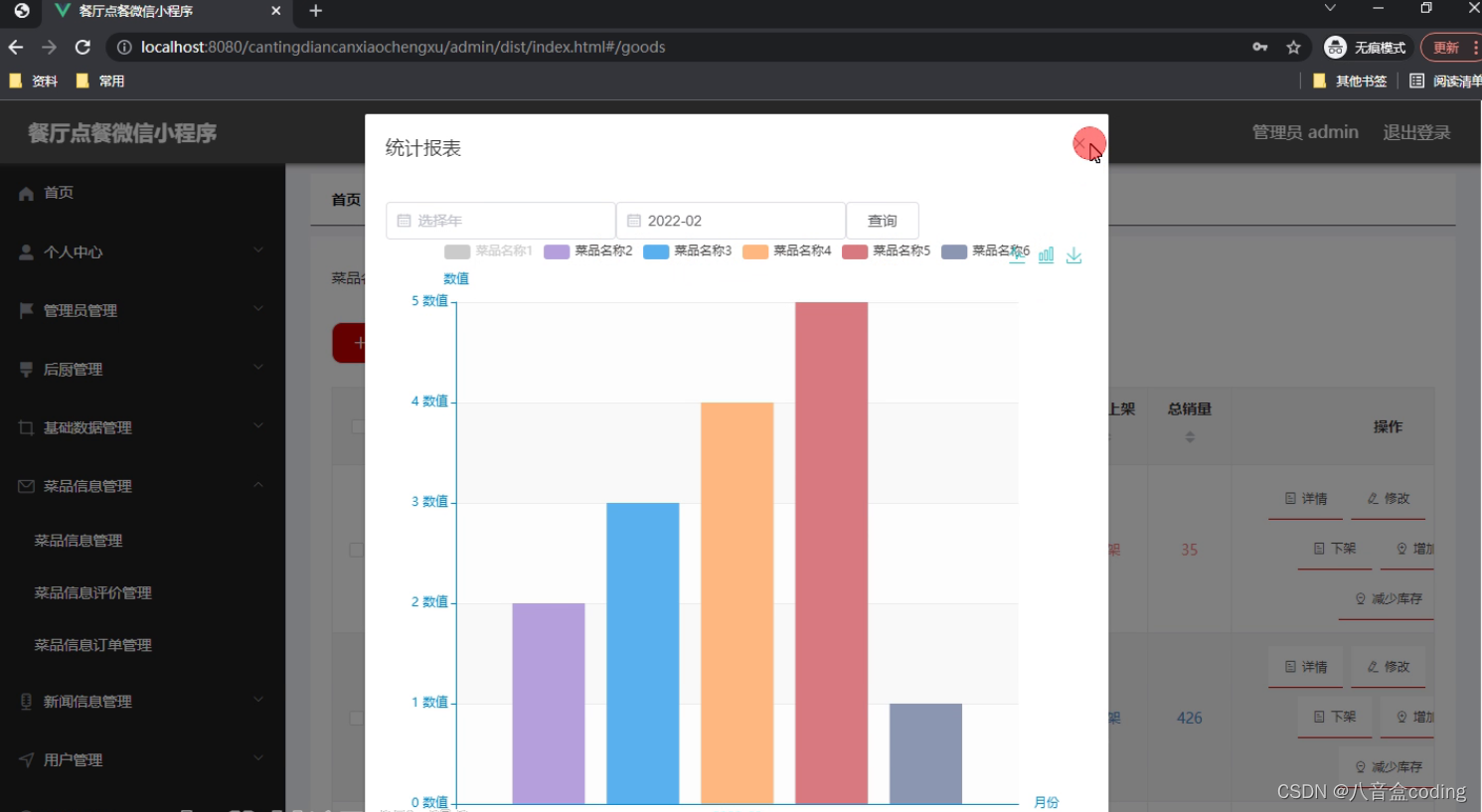Toggle 菜品名称4 legend series

coord(786,251)
